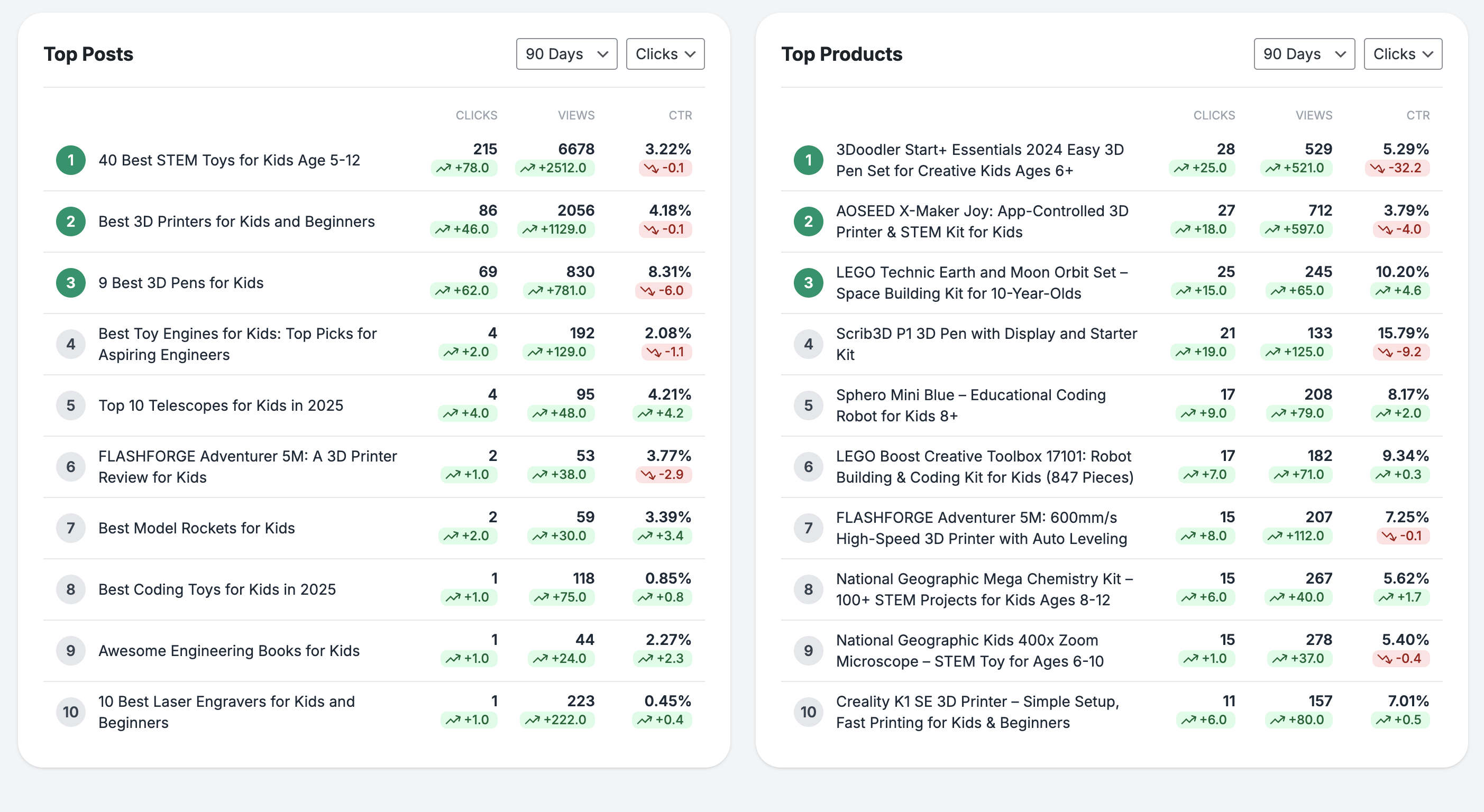
Task: Click the upward trend icon next to +521.0 views
Action: (1272, 168)
